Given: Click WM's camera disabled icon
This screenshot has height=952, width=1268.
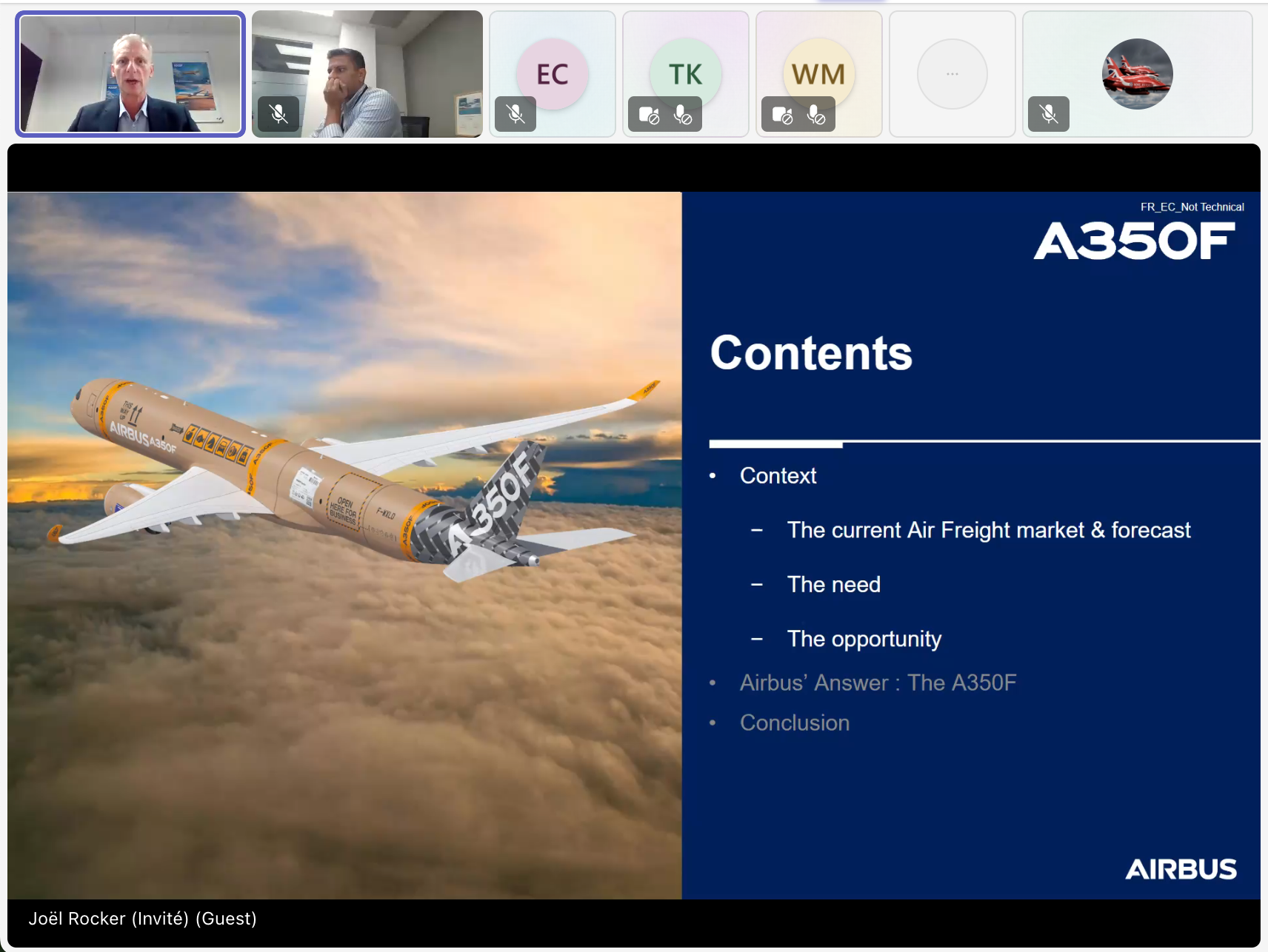Looking at the screenshot, I should click(x=782, y=115).
